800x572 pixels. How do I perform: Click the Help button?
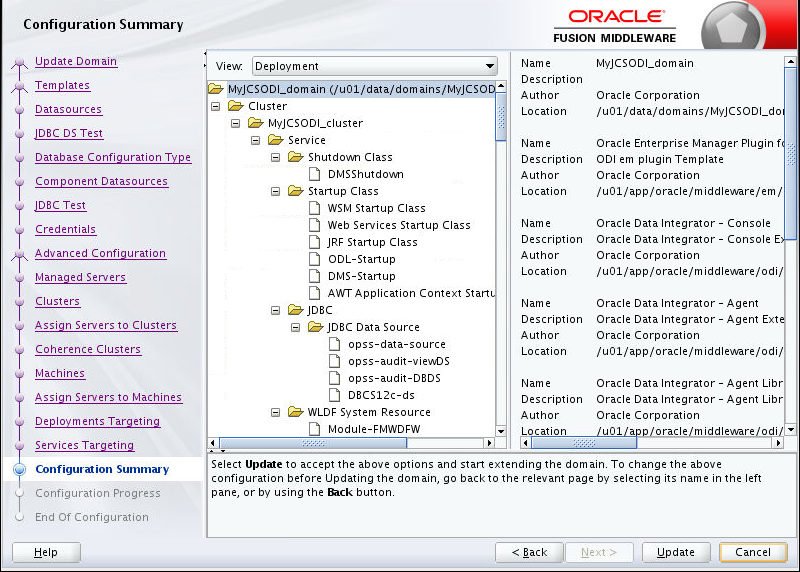[46, 552]
